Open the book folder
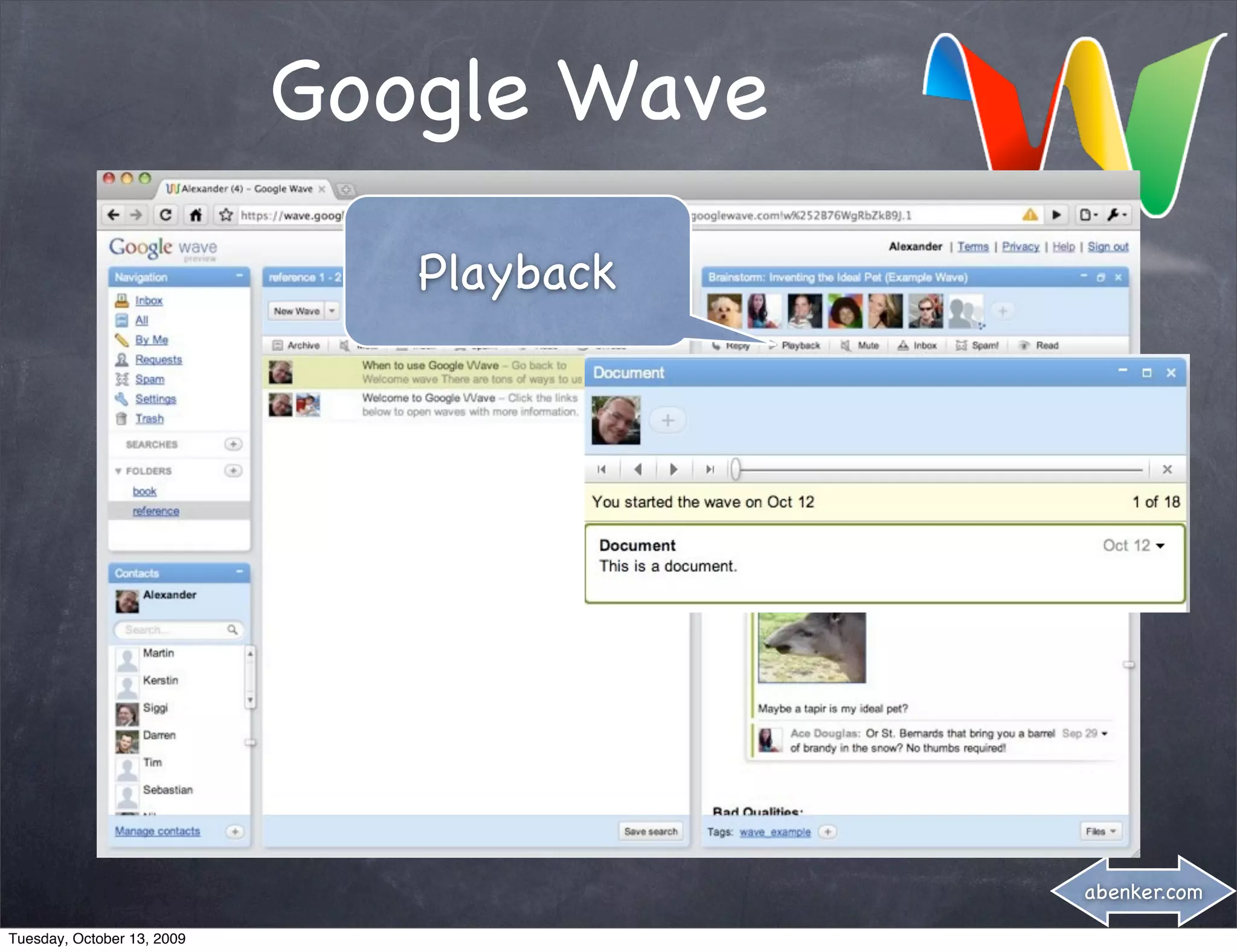1237x952 pixels. [144, 491]
